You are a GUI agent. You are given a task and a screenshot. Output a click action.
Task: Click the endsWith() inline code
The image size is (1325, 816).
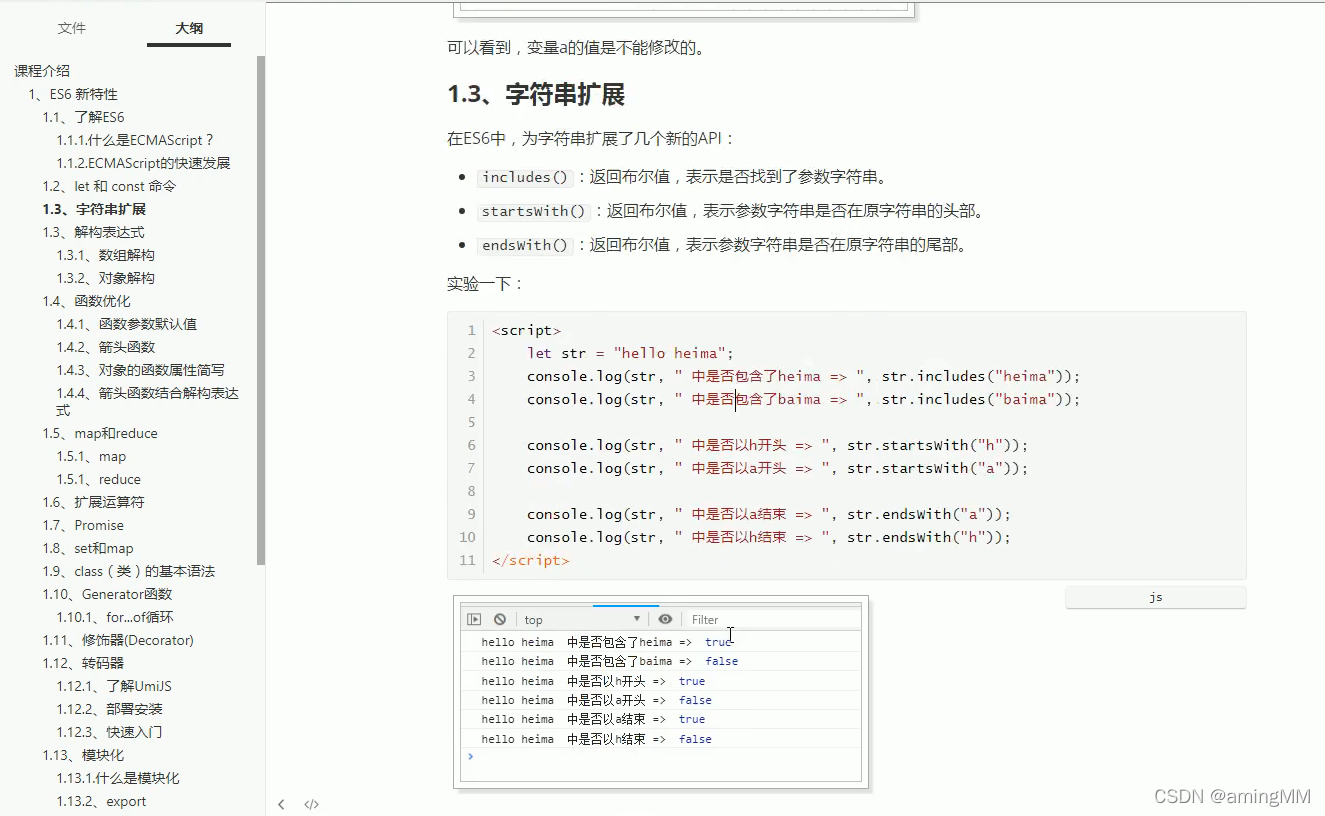[525, 245]
